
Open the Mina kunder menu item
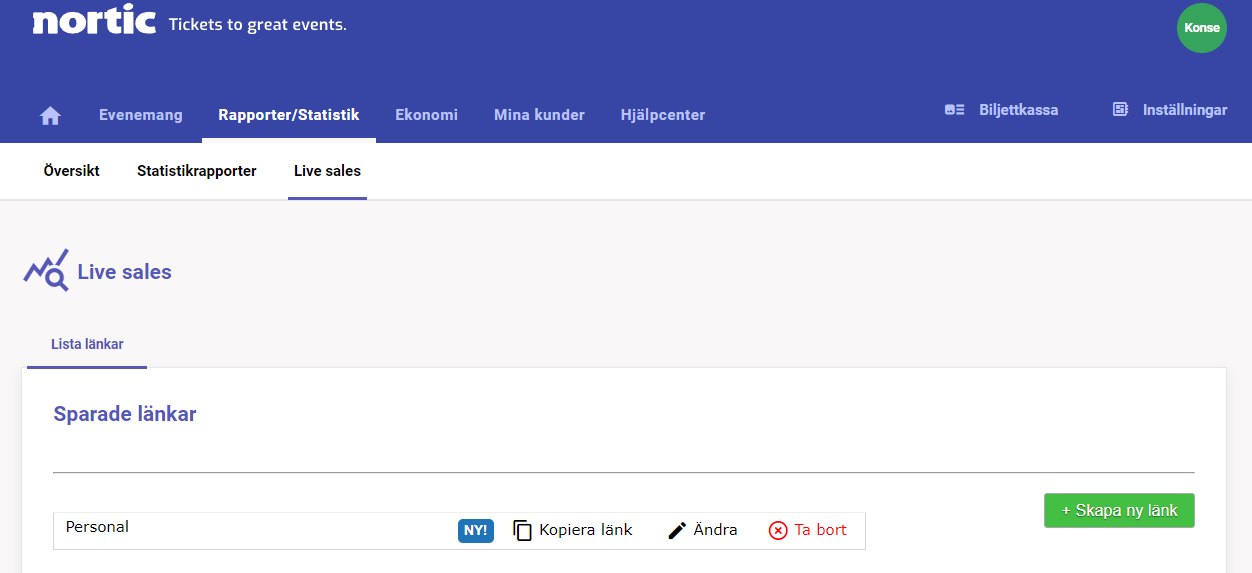point(539,115)
